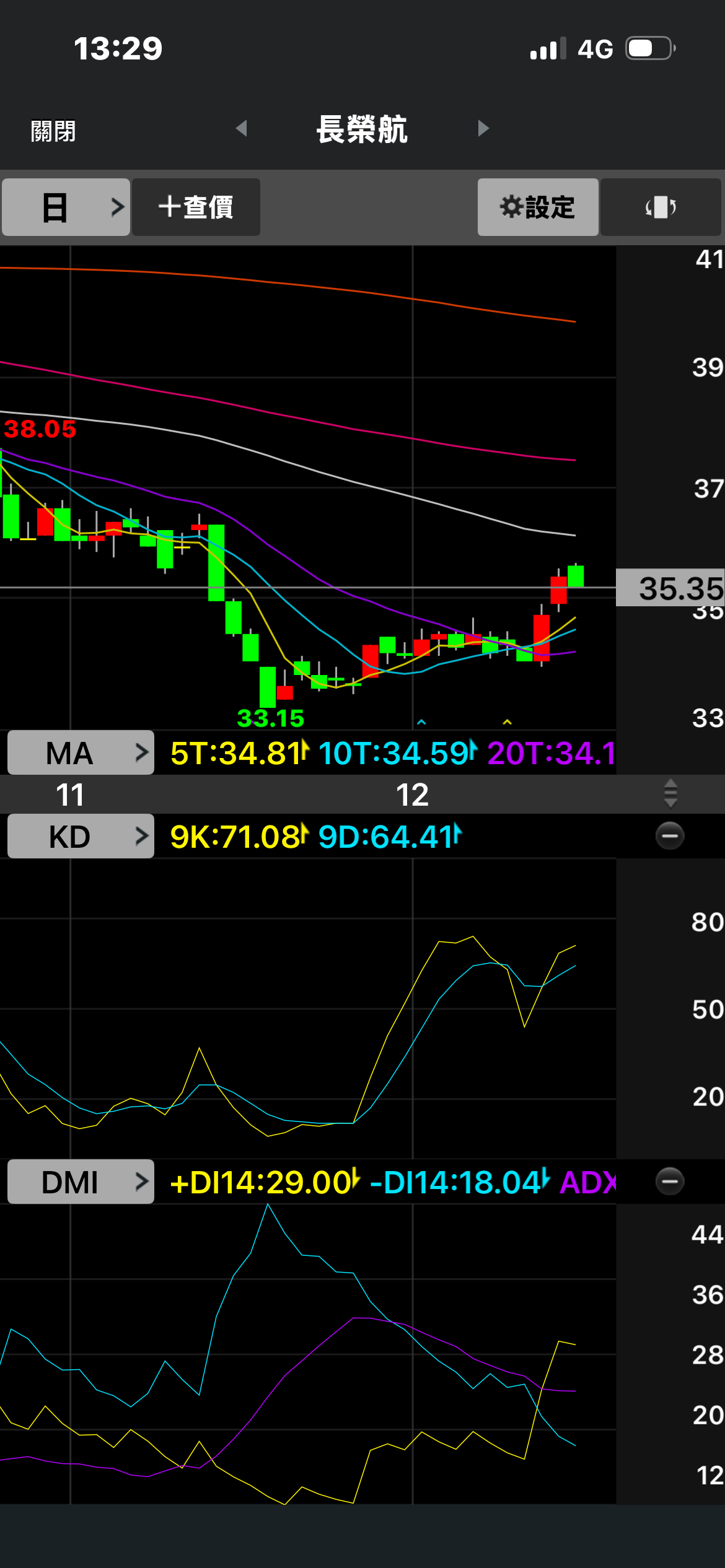Tap the chart resize handle arrows

coord(670,794)
